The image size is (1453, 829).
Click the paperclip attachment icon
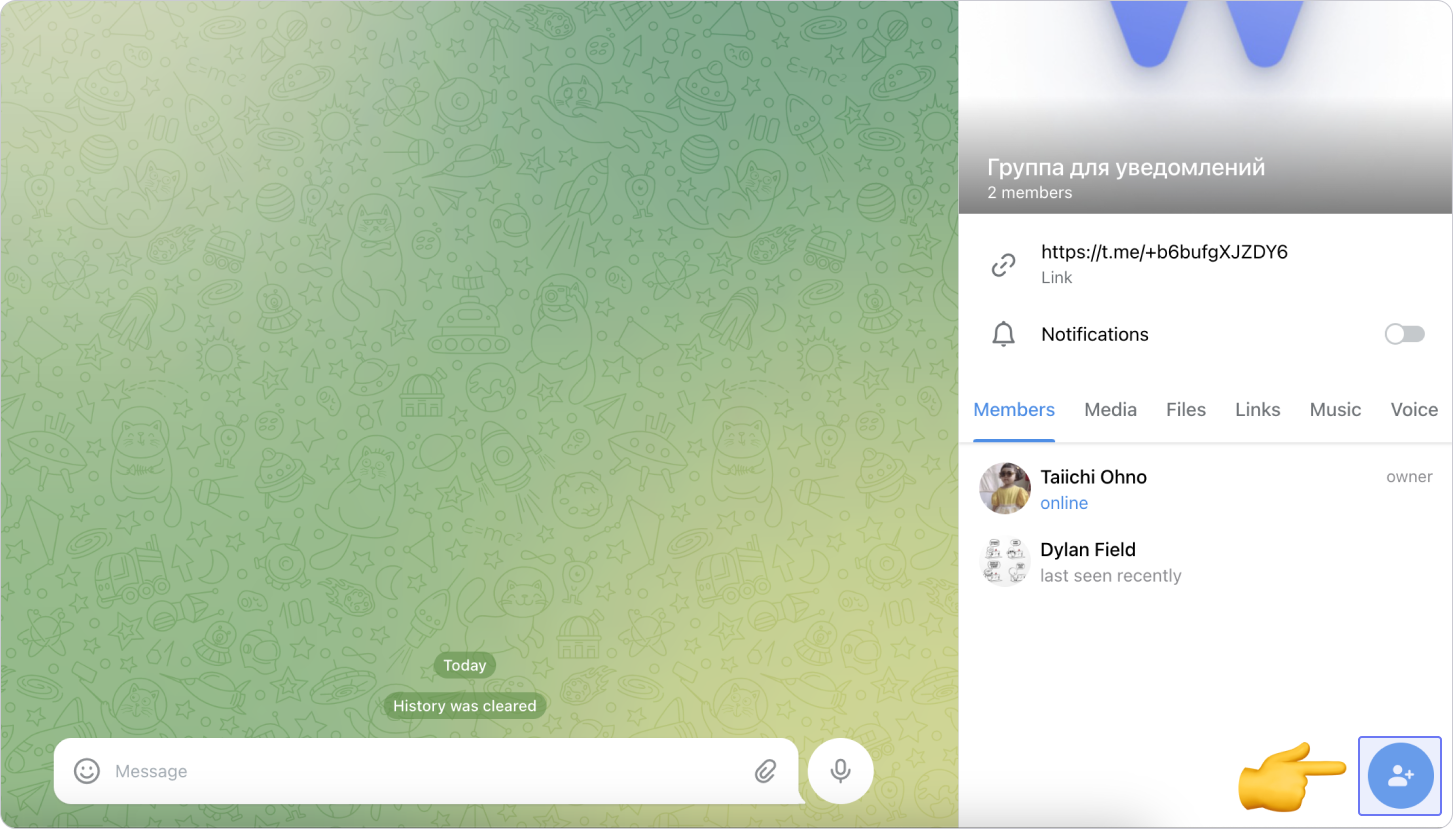[765, 771]
